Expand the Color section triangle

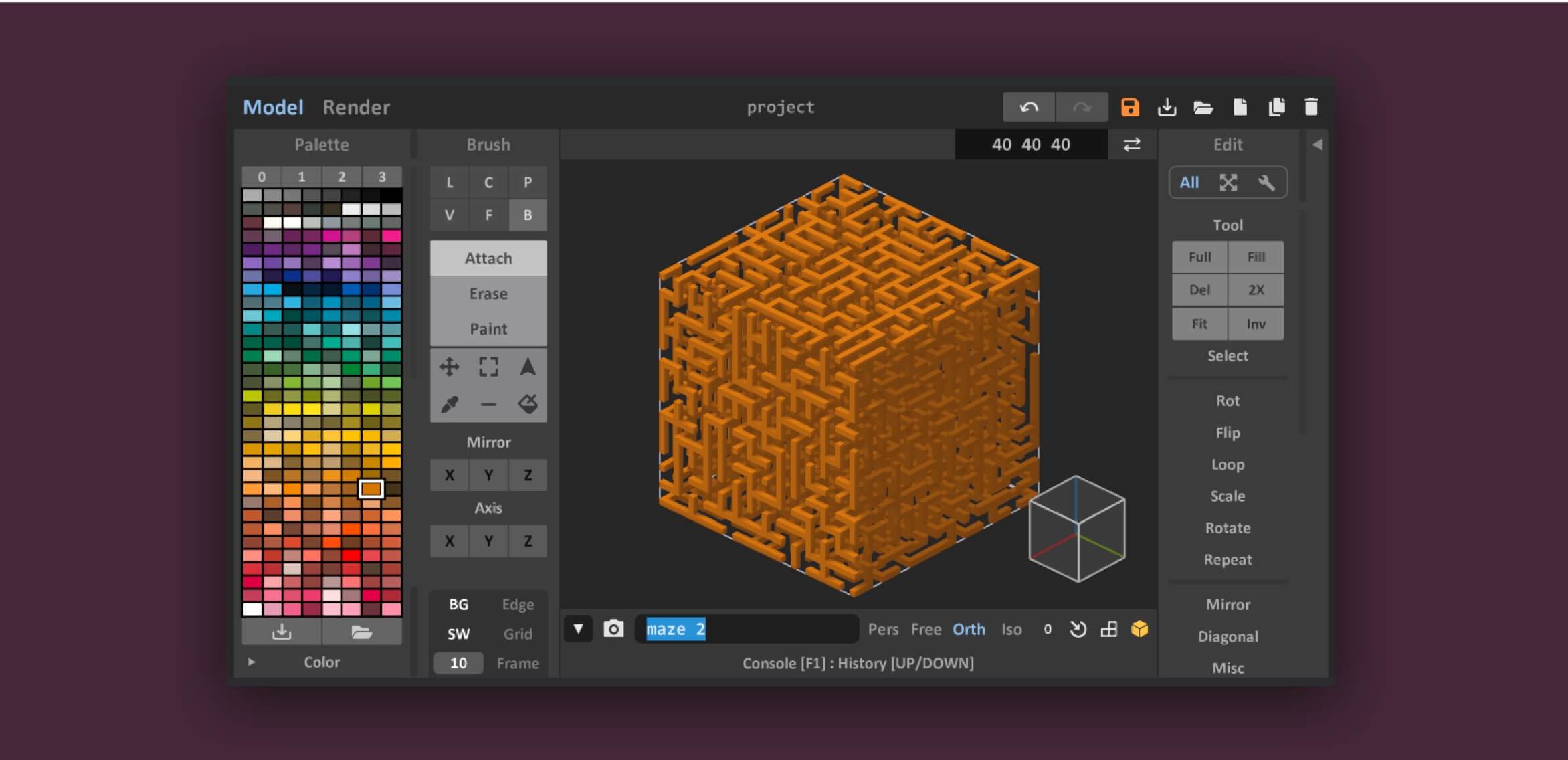(x=252, y=662)
